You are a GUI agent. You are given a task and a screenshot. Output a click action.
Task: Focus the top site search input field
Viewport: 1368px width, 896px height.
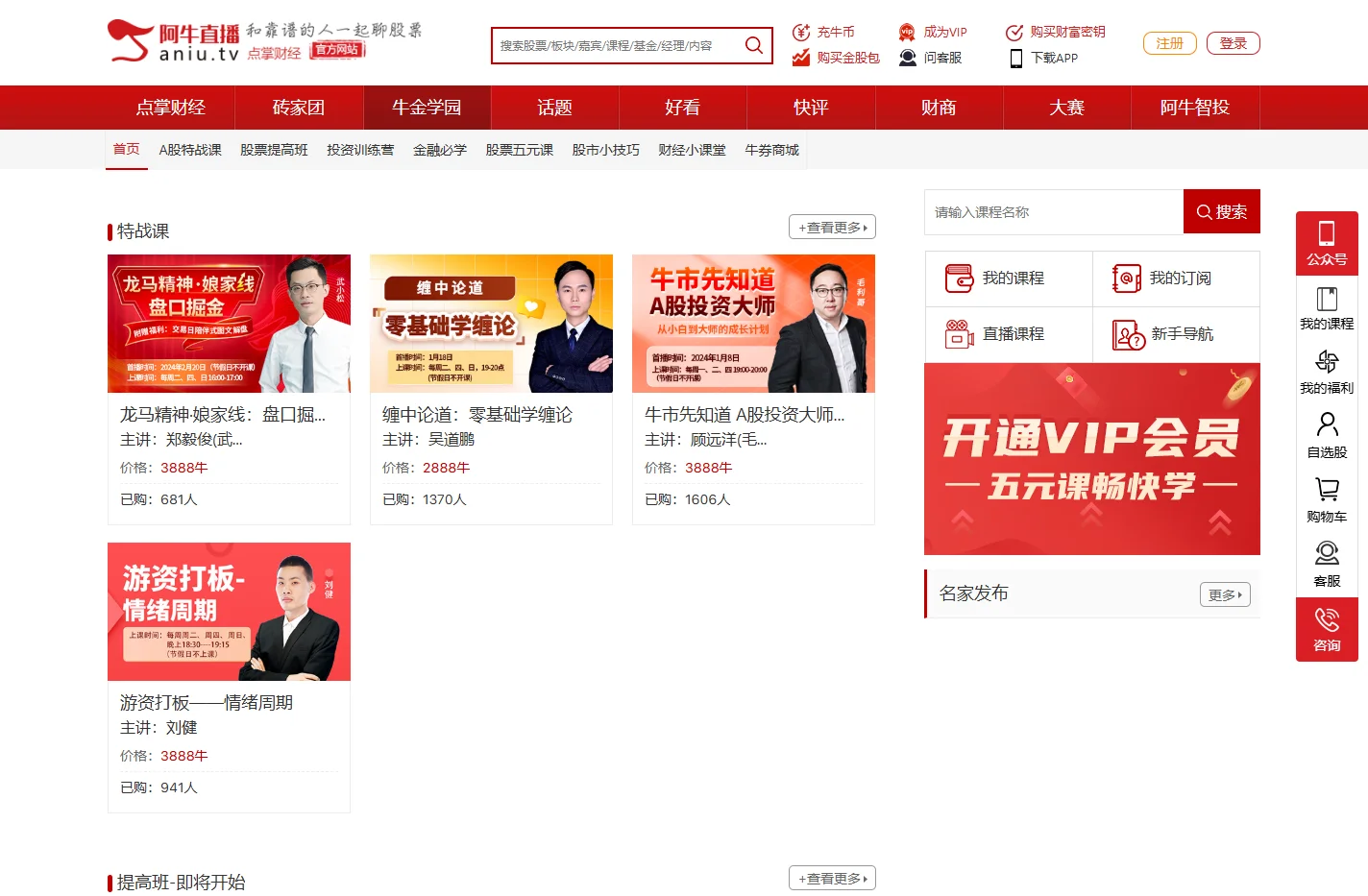617,46
